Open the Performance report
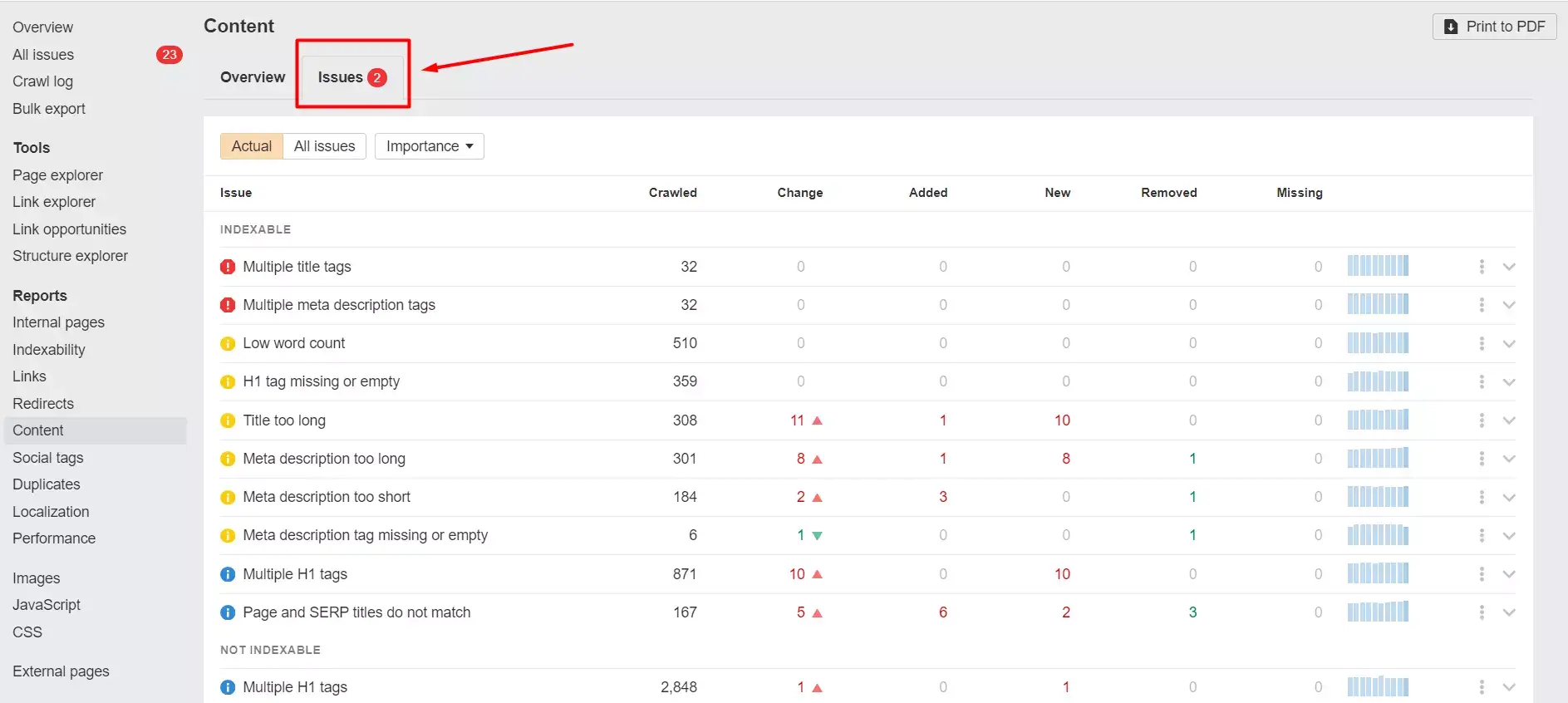The height and width of the screenshot is (703, 1568). point(54,538)
